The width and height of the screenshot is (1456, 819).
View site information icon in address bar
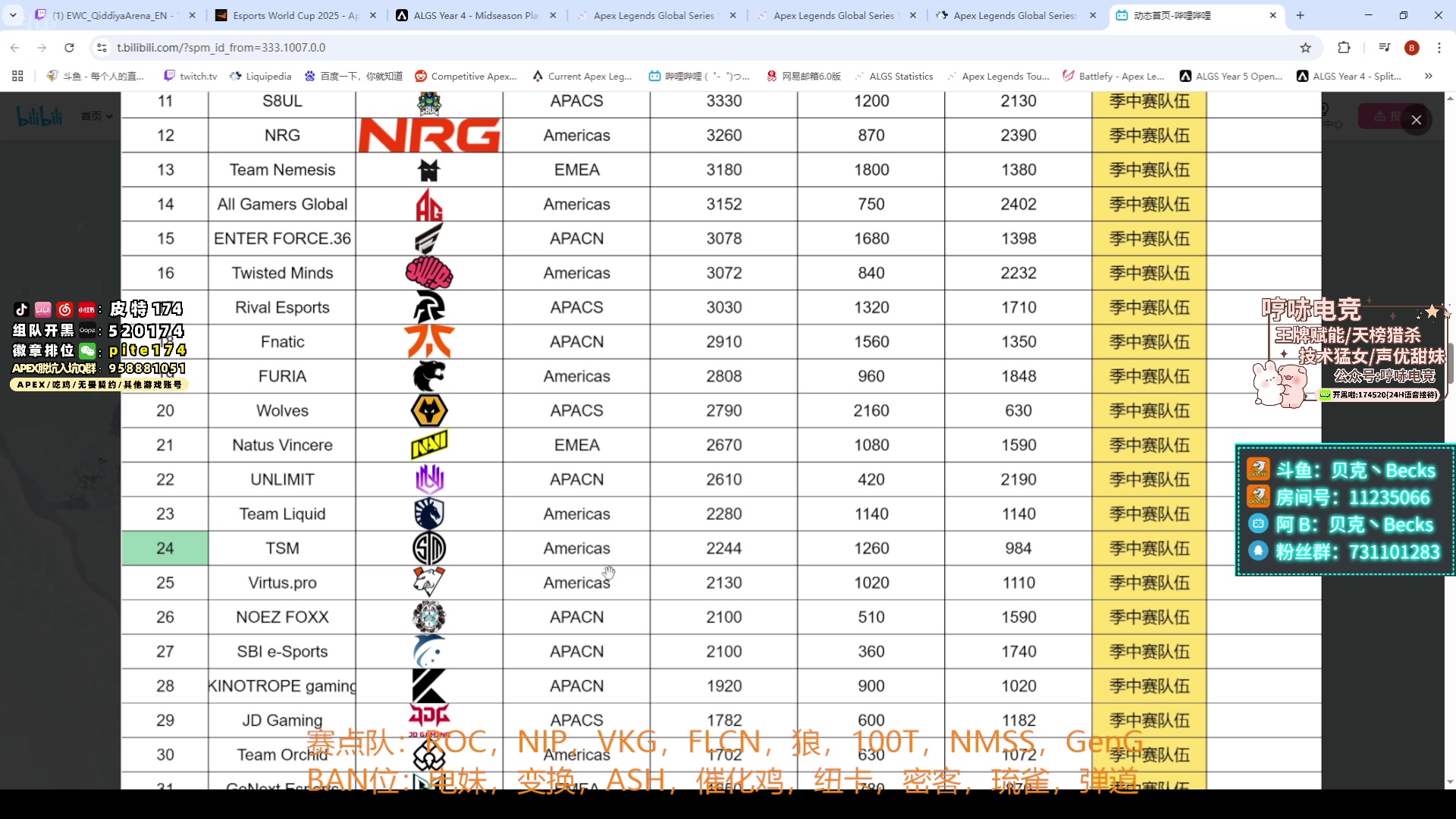(x=102, y=48)
